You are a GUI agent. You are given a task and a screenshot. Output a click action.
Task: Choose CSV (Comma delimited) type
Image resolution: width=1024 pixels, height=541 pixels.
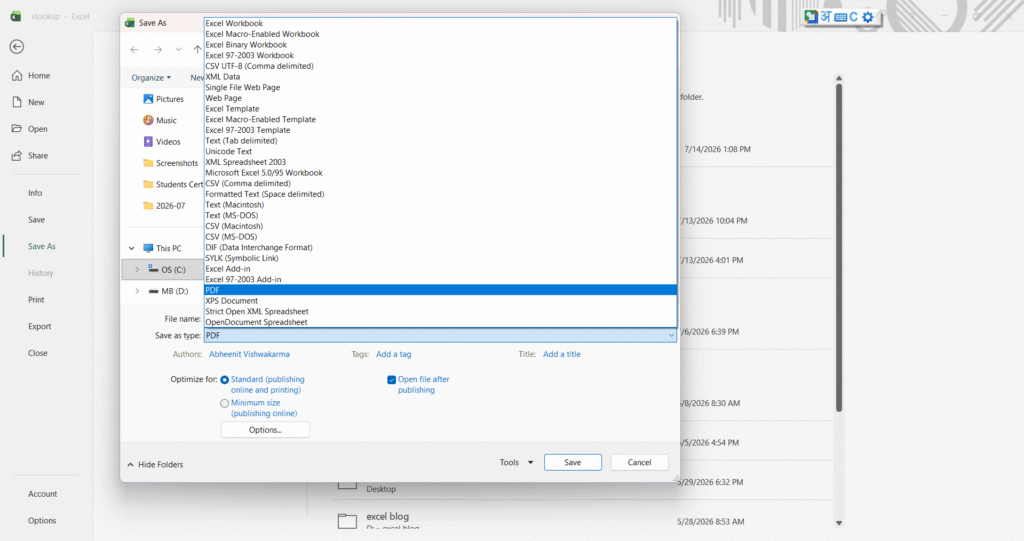[x=440, y=184]
